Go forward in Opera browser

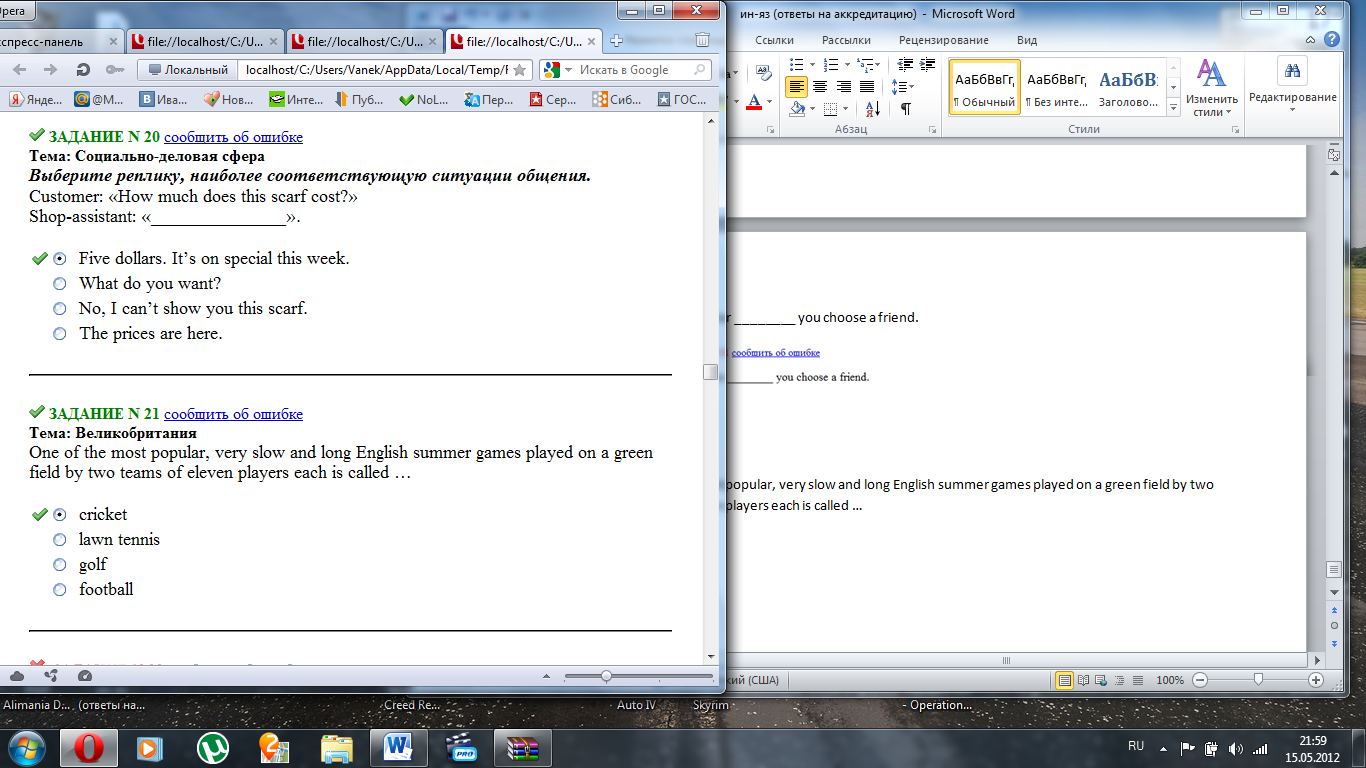click(x=50, y=70)
